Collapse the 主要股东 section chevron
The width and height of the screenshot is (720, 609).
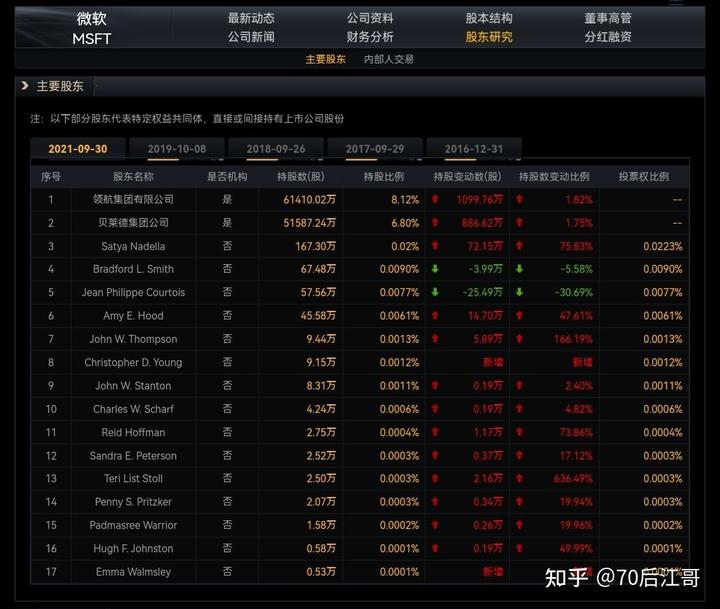(25, 86)
